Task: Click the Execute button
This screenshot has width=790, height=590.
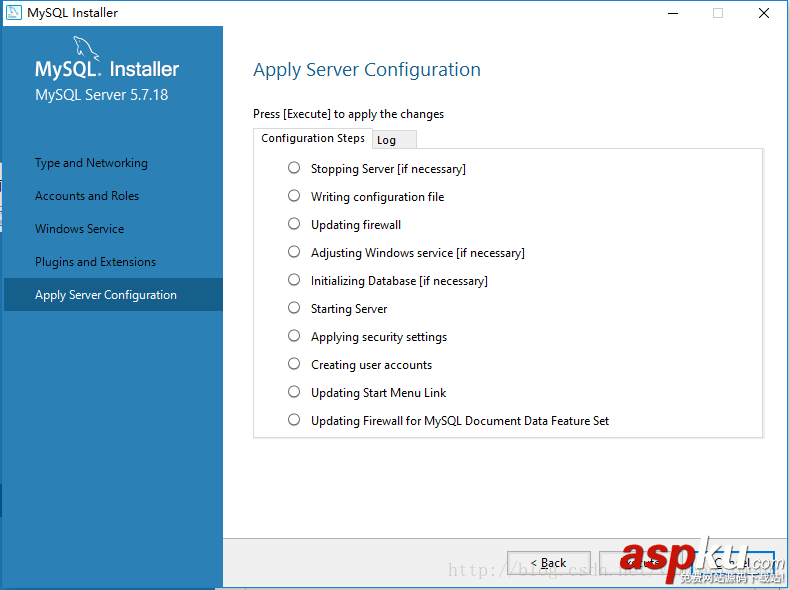Action: pos(639,563)
